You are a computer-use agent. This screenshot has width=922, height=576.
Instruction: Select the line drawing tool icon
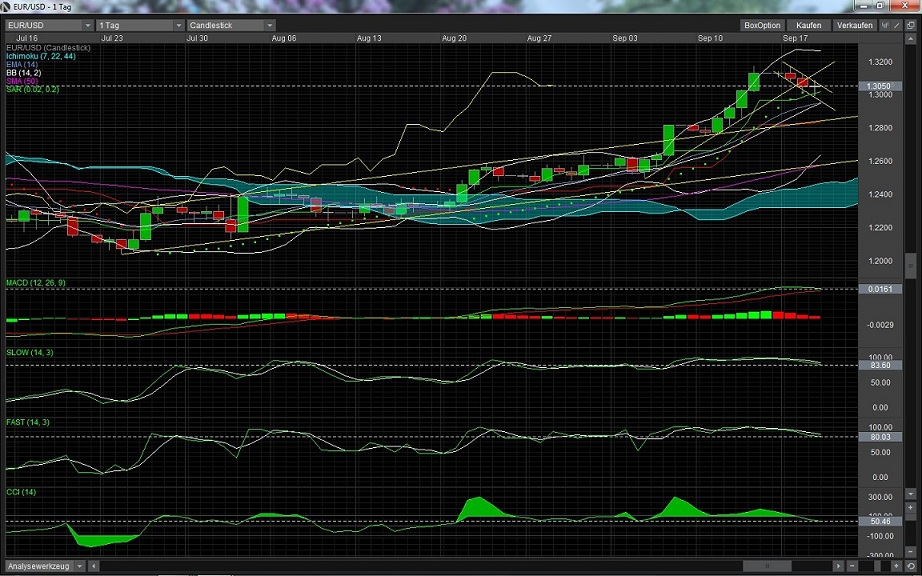(x=897, y=25)
